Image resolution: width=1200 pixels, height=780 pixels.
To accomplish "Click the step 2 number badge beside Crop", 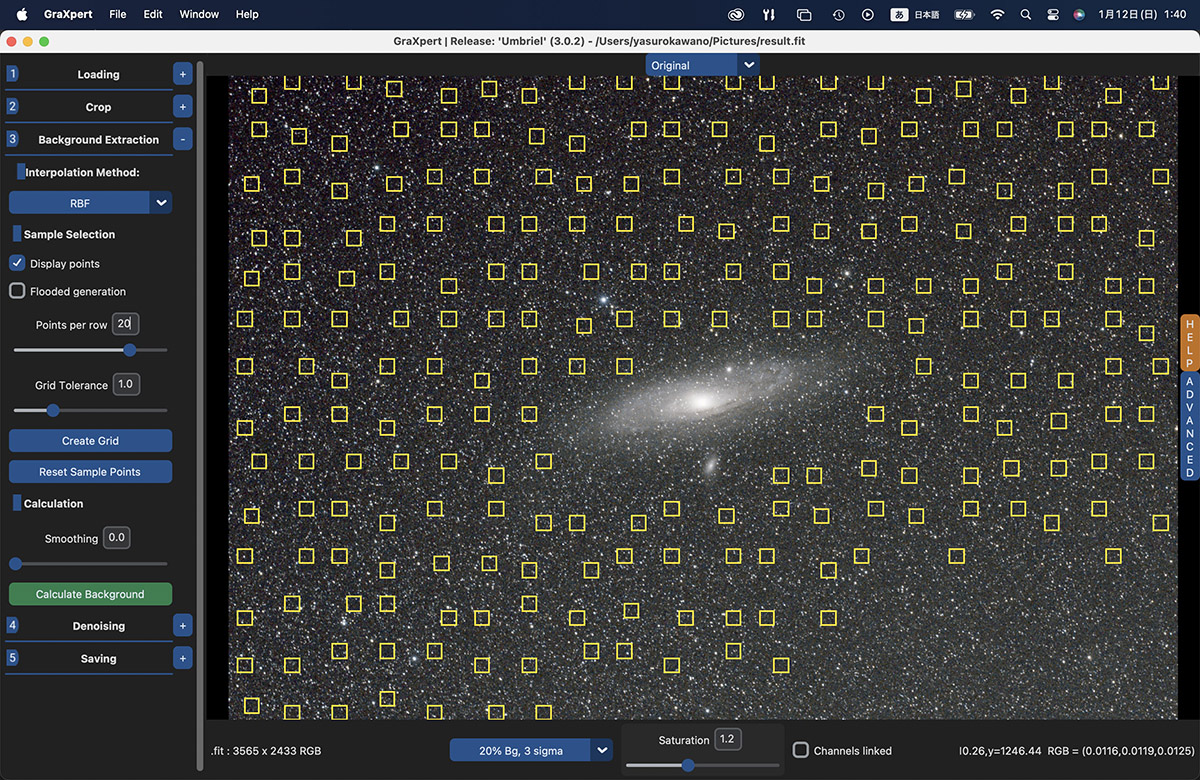I will coord(12,106).
